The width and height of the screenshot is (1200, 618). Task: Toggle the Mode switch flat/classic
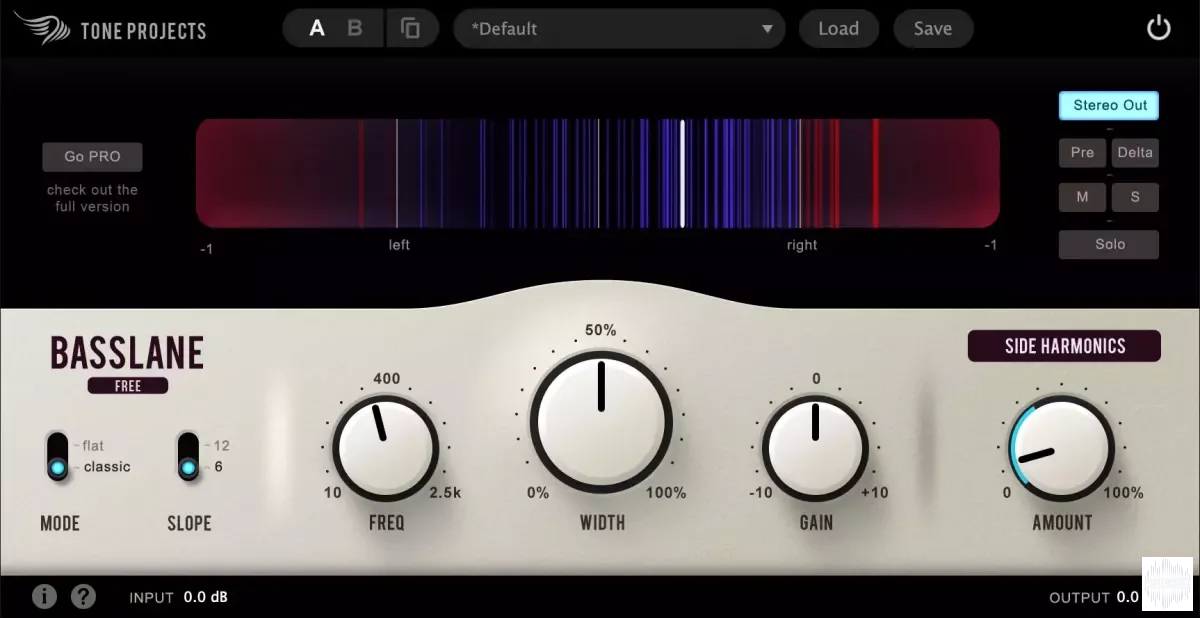click(58, 456)
